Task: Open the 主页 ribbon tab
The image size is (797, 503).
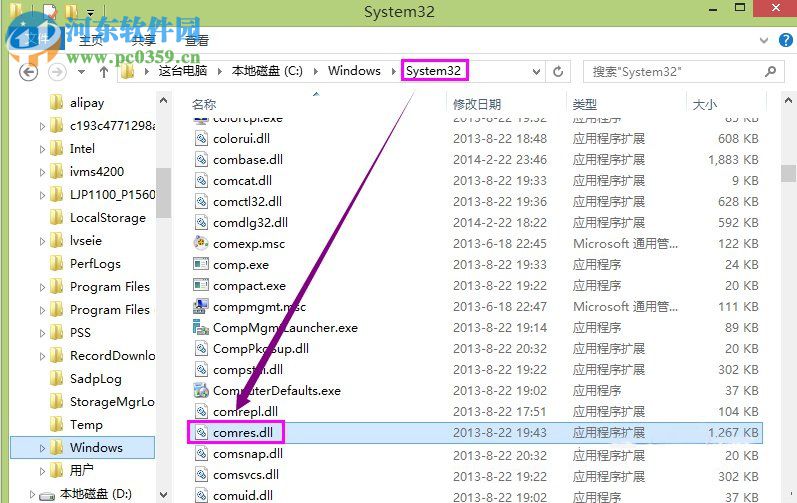Action: tap(91, 41)
